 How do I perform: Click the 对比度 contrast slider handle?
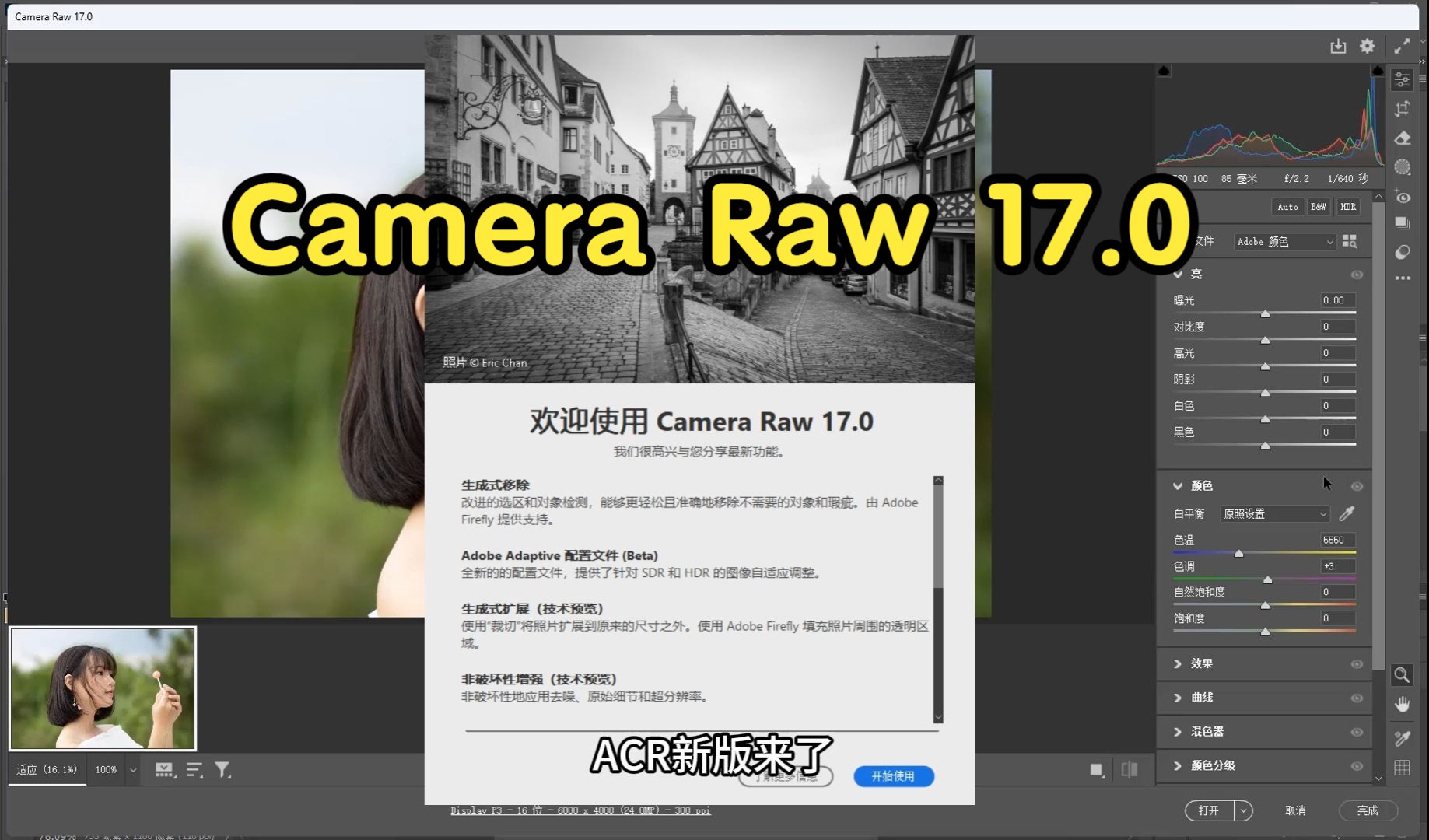tap(1265, 340)
